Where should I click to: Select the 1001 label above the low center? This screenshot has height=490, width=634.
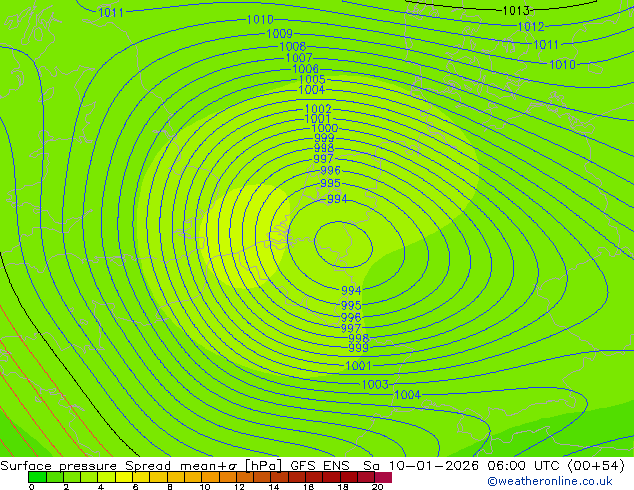(317, 118)
